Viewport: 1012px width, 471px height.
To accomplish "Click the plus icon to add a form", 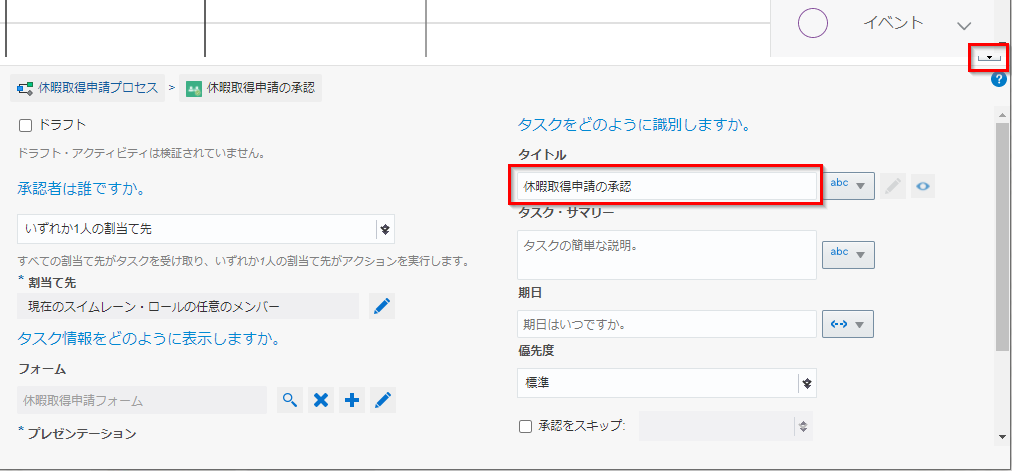I will coord(351,400).
